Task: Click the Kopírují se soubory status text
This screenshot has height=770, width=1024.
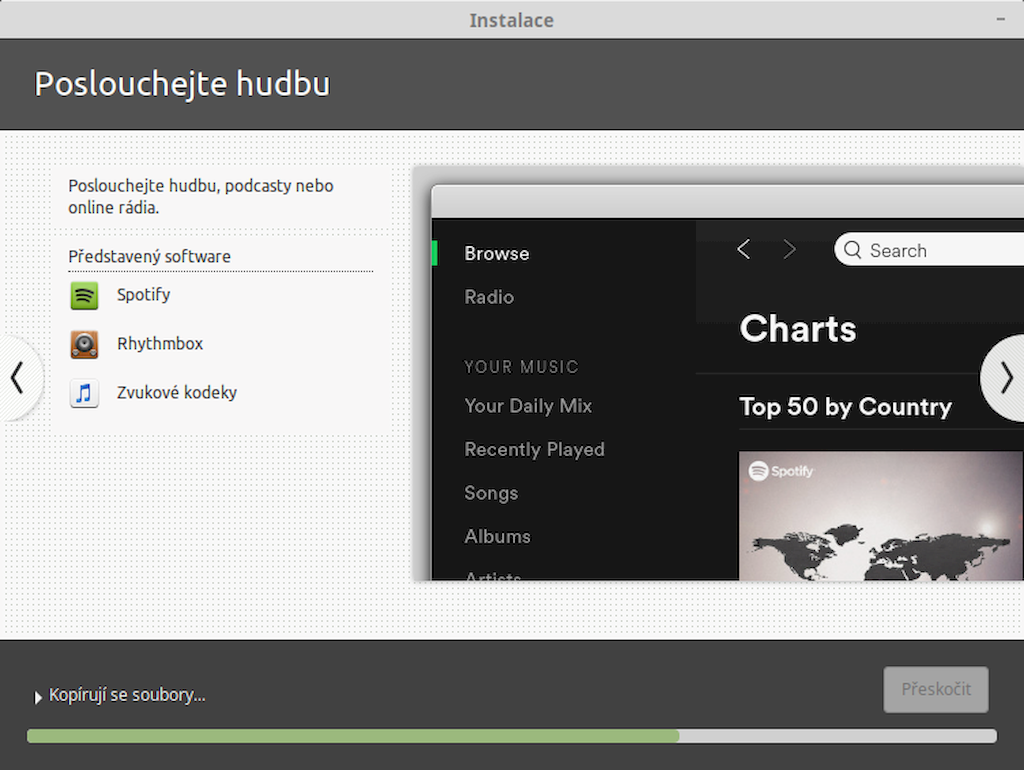Action: point(127,695)
